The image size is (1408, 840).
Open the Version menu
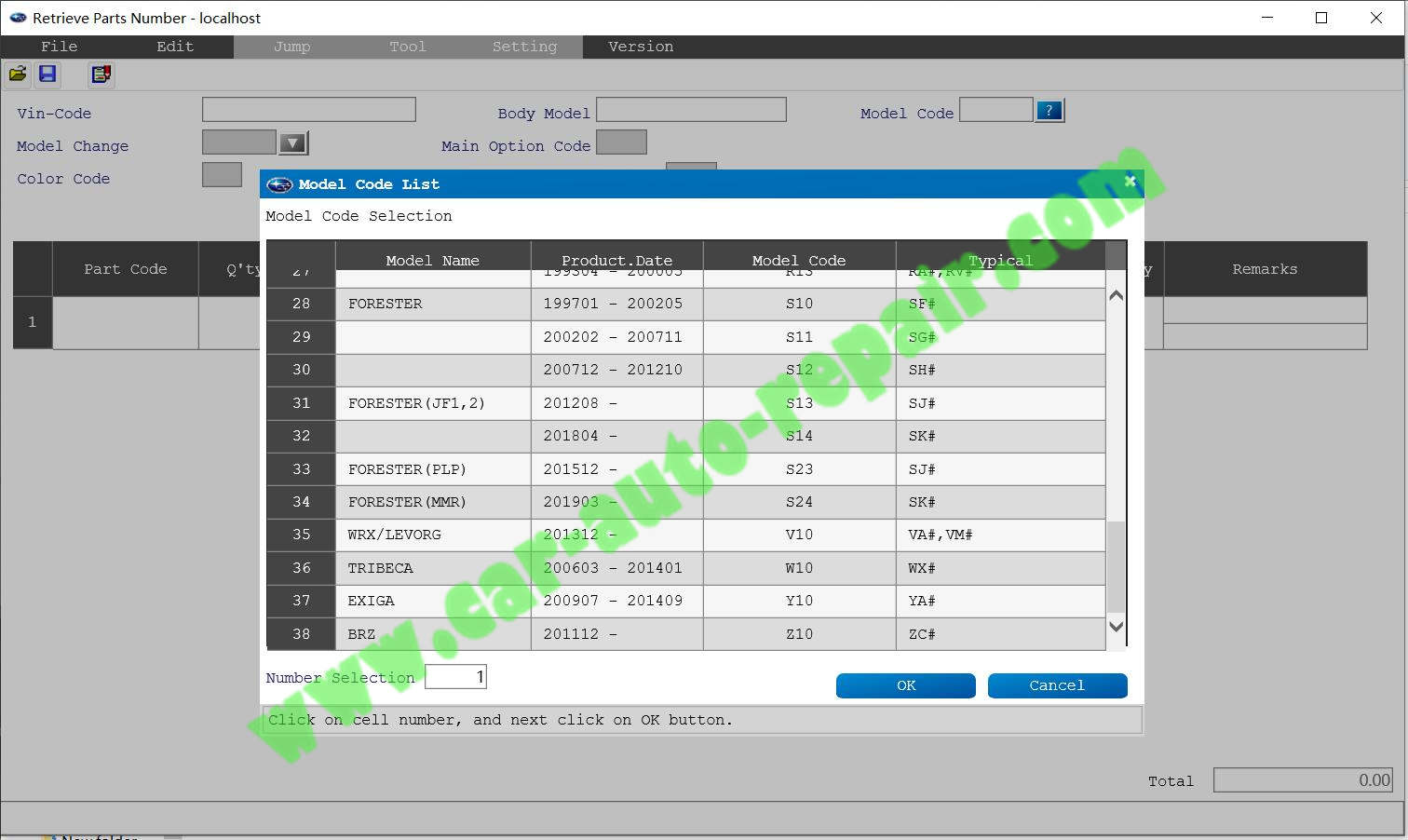[641, 47]
